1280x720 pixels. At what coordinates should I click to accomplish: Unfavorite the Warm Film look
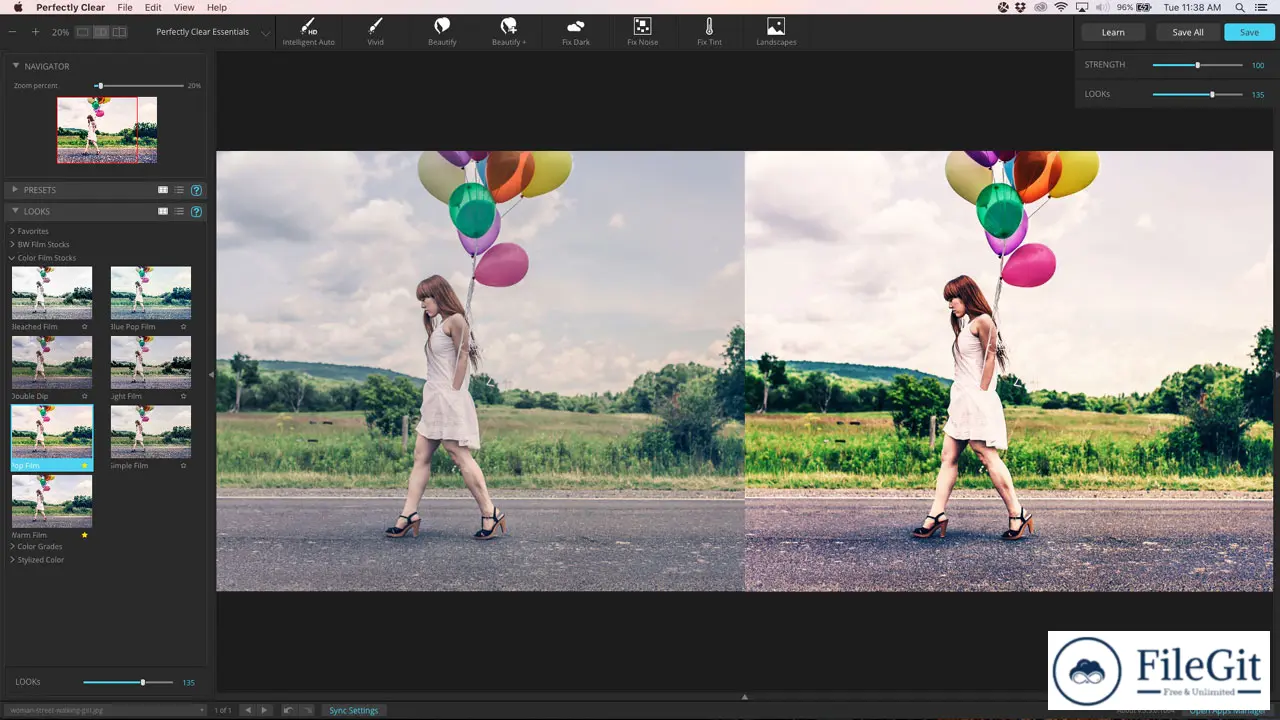point(85,535)
